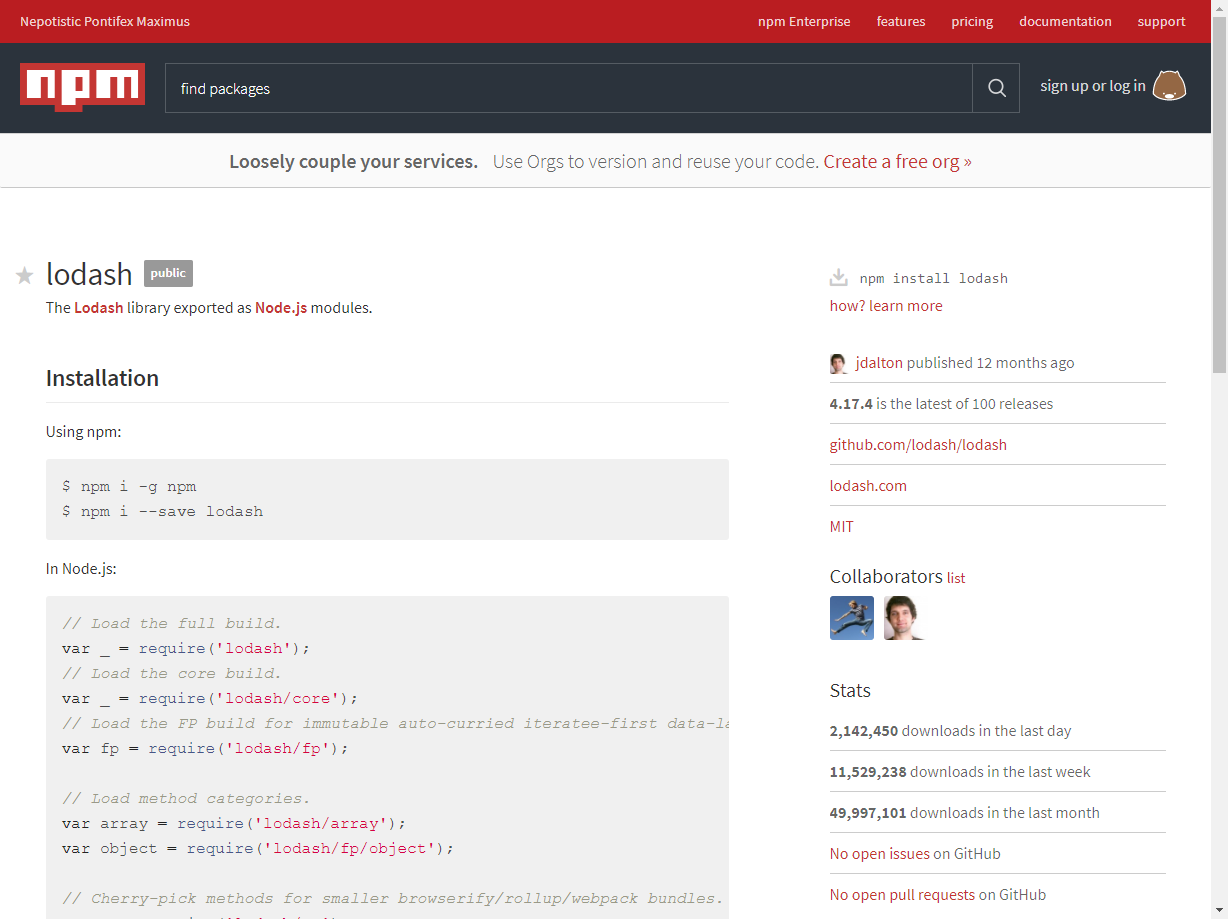Click the wombat avatar icon
This screenshot has height=919, width=1228.
[x=1169, y=86]
